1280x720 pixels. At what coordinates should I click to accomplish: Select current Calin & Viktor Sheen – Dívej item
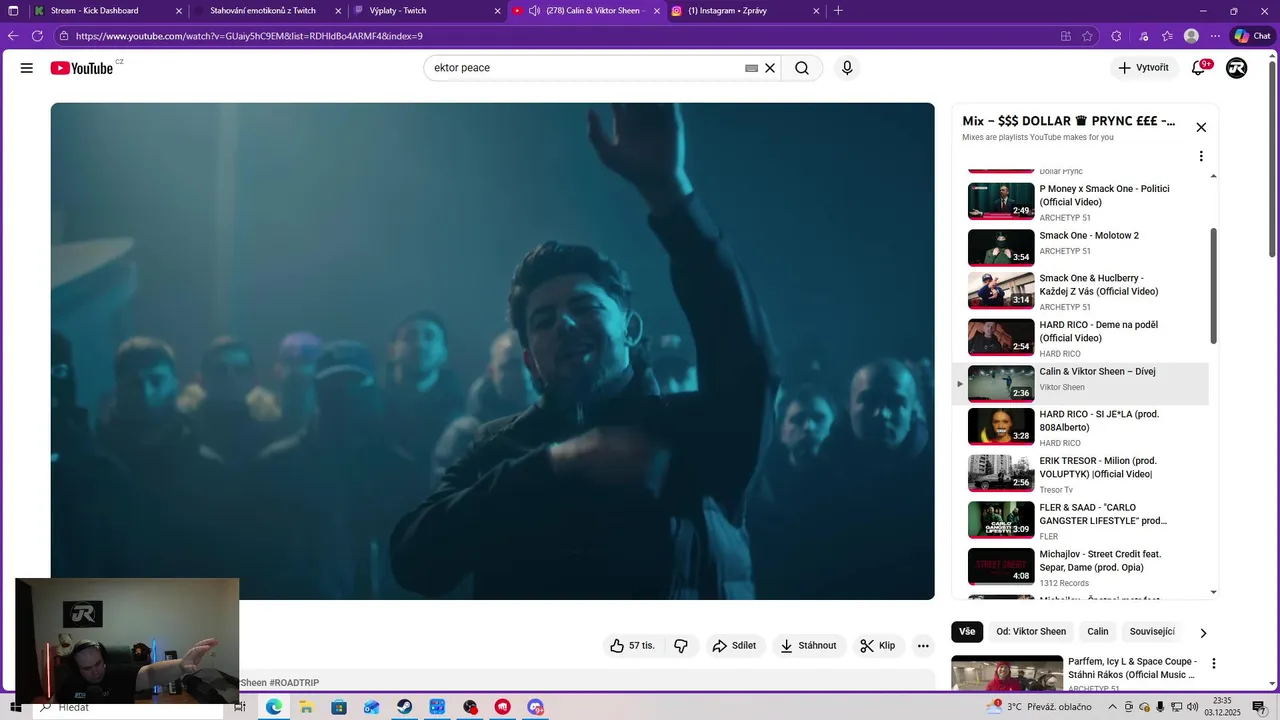pos(1080,383)
